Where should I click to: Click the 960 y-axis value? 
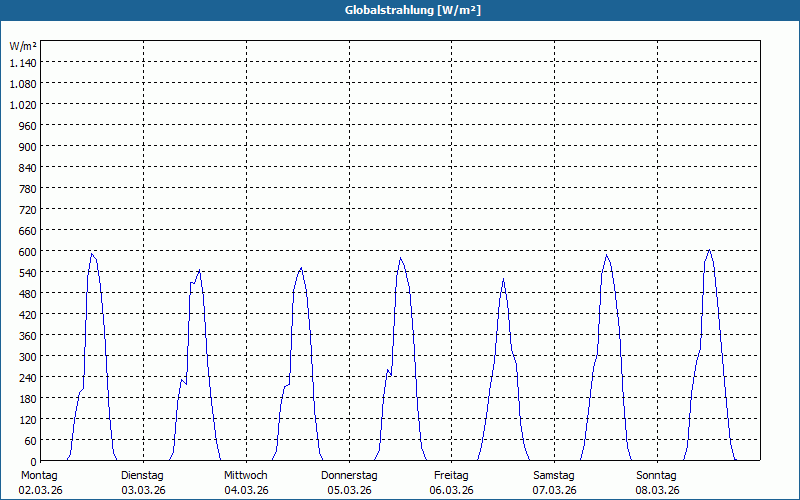tap(28, 126)
